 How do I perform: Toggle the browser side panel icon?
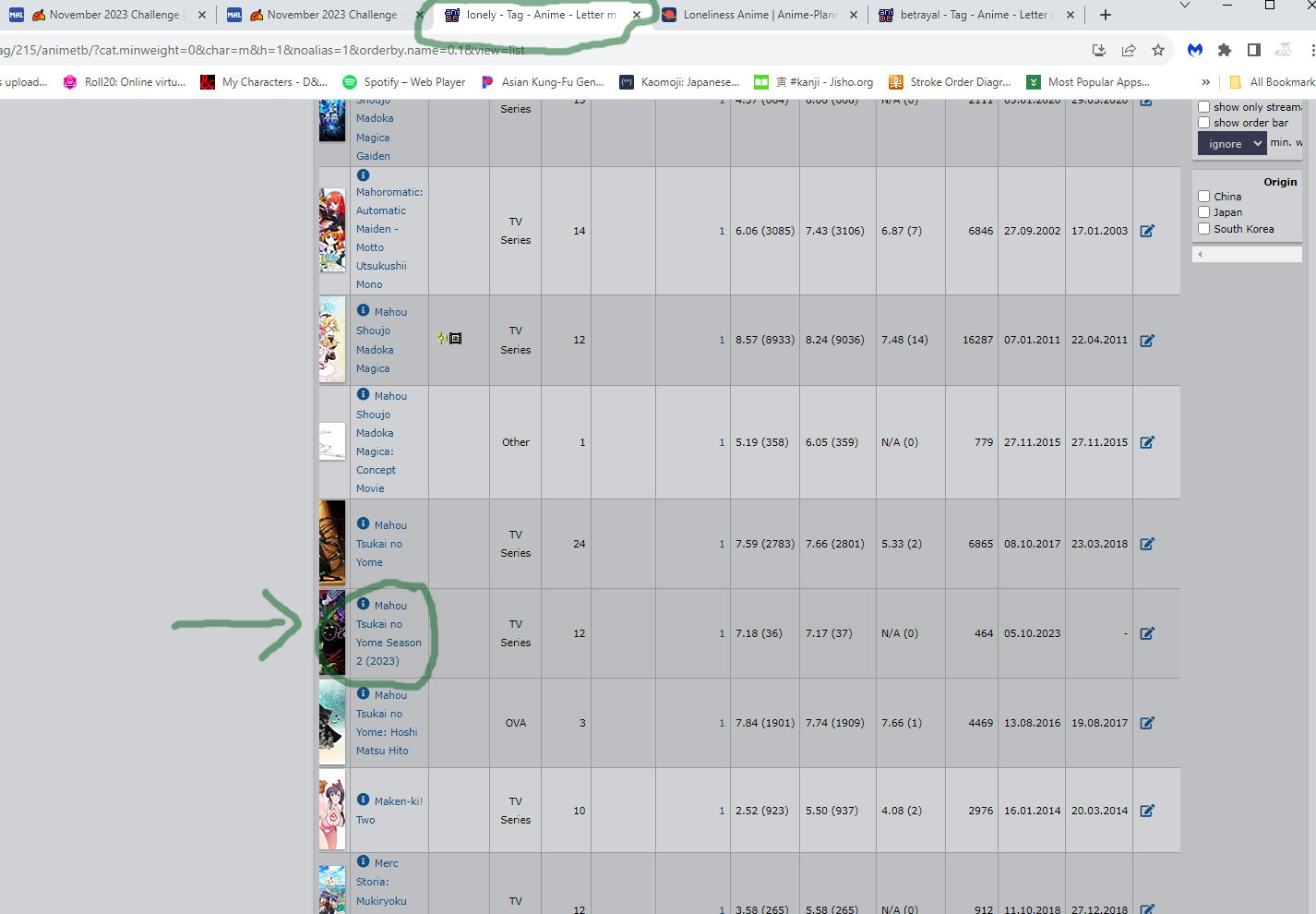click(1254, 50)
